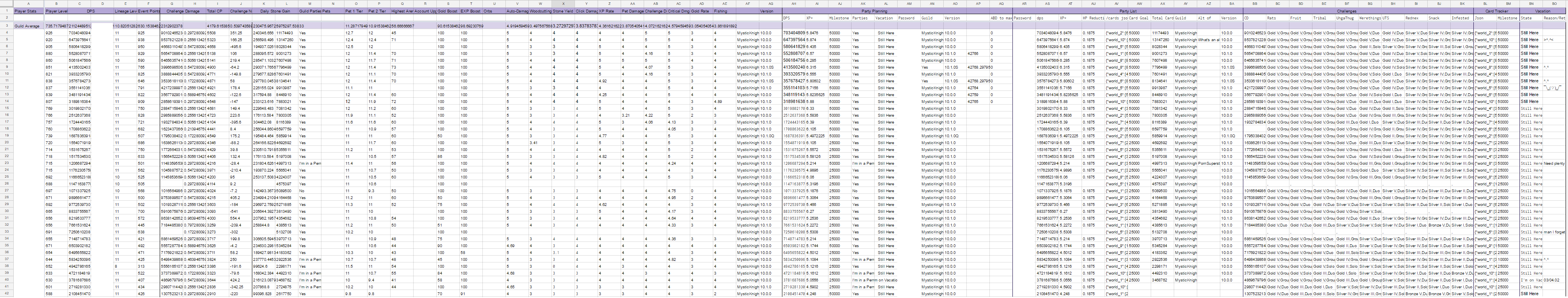Click the Daily Stone Gain header
Viewport: 1568px width, 298px height.
[275, 11]
